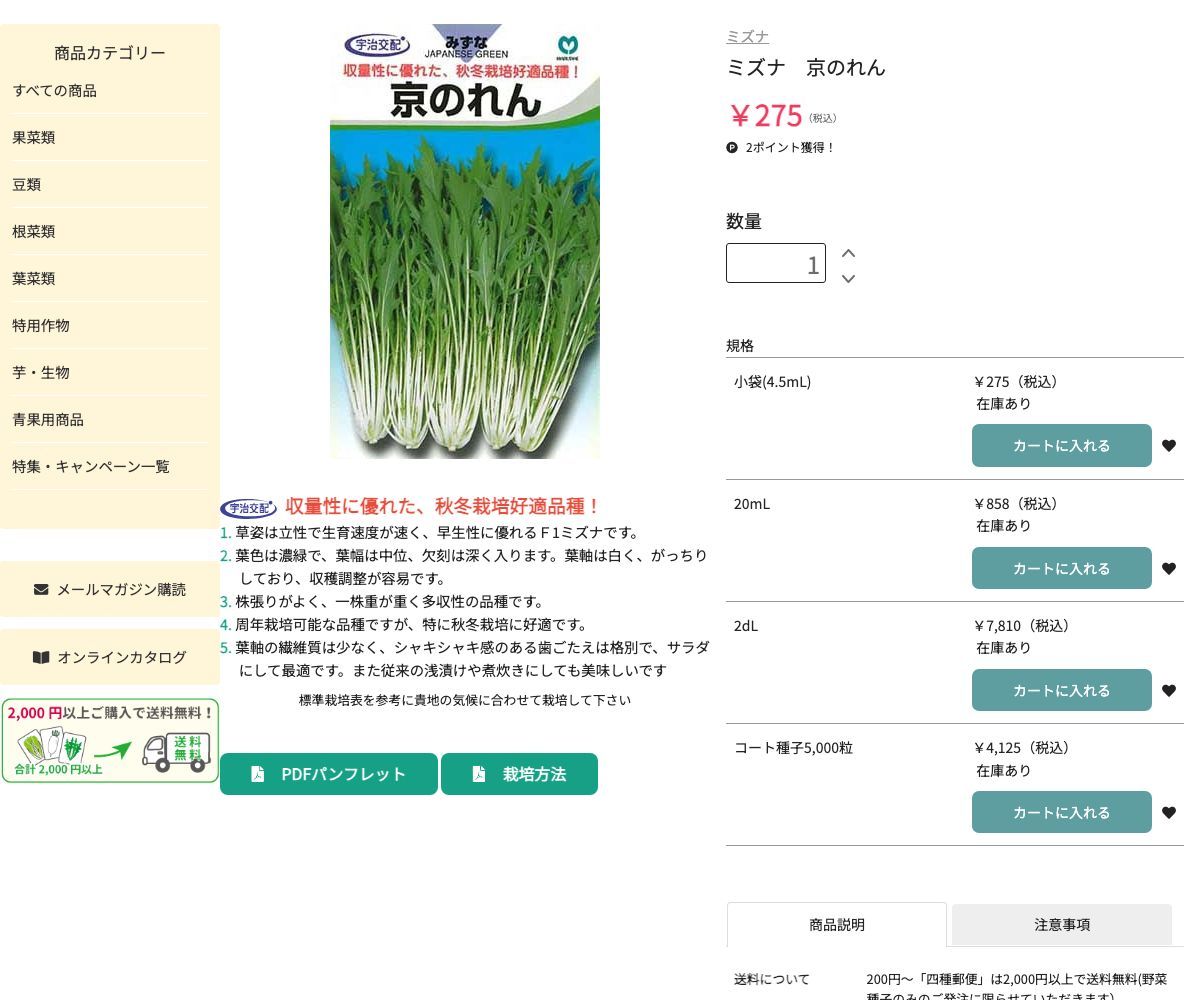Favorite the 小袋(4.5mL) option with heart icon
The height and width of the screenshot is (1000, 1200).
[x=1168, y=446]
